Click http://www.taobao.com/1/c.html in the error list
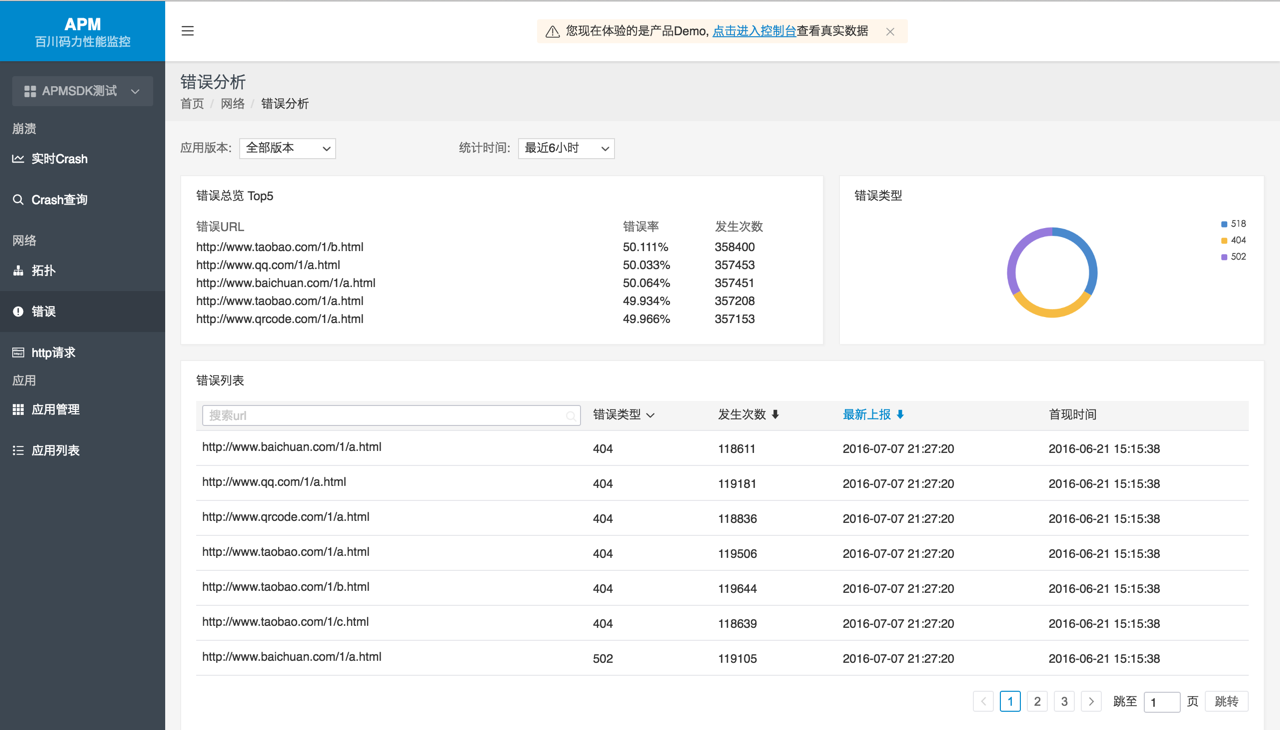1280x730 pixels. [286, 622]
